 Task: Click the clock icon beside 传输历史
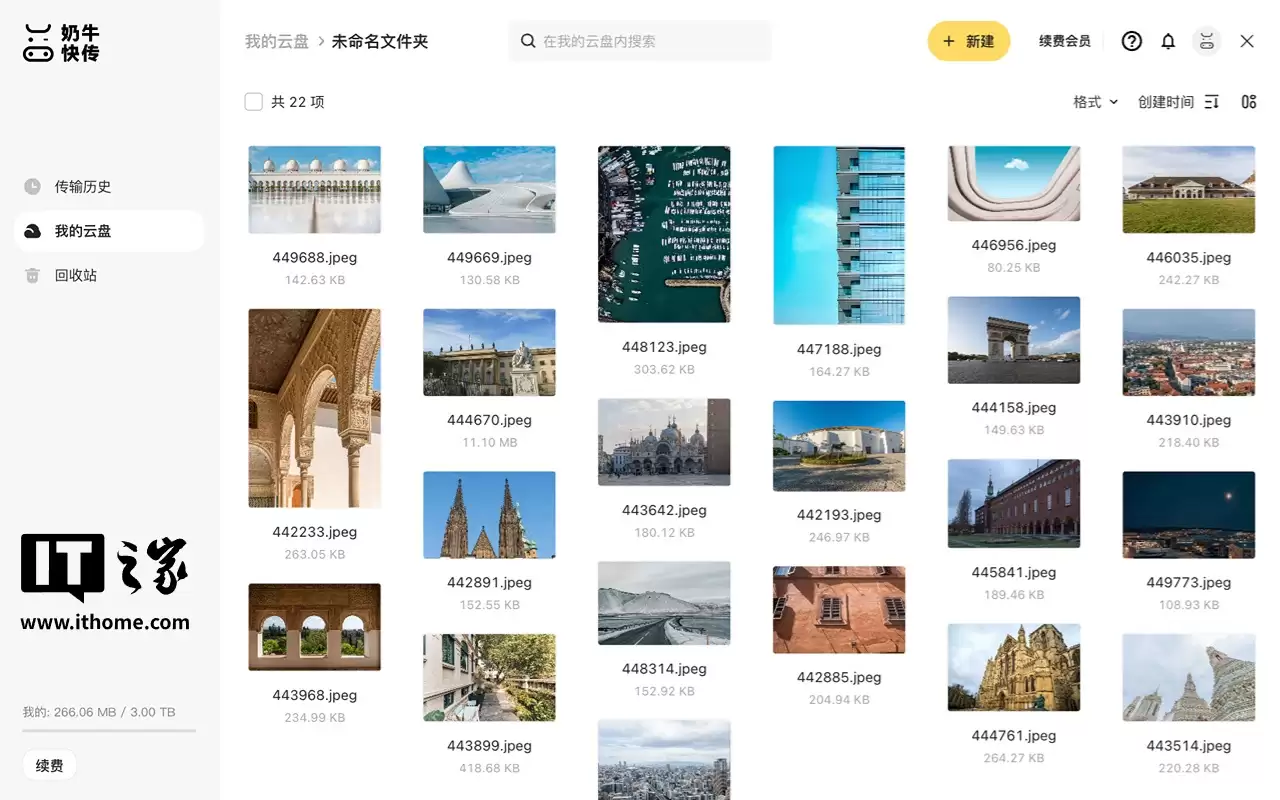[x=33, y=187]
